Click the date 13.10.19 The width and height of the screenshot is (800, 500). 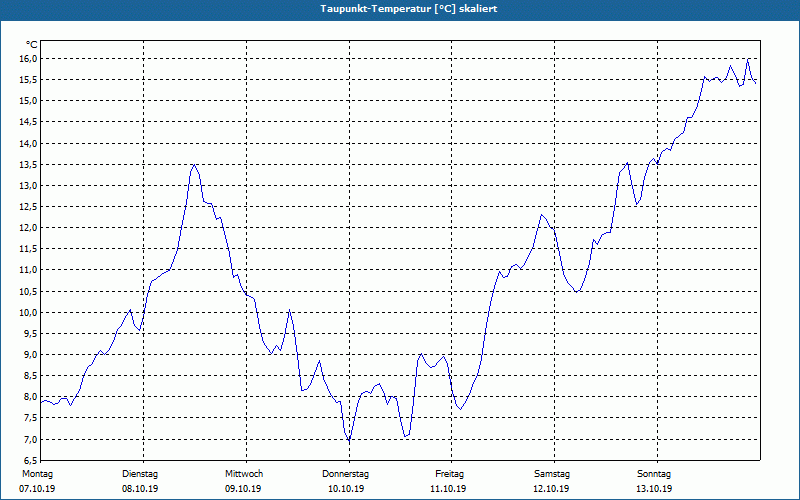tap(654, 489)
